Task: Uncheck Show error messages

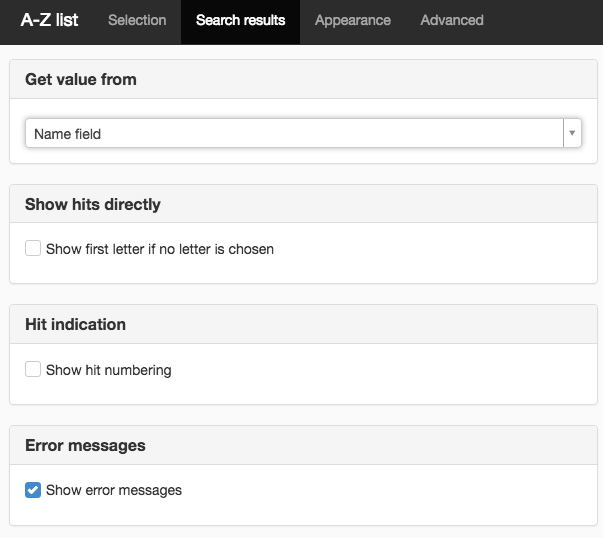Action: pos(33,490)
